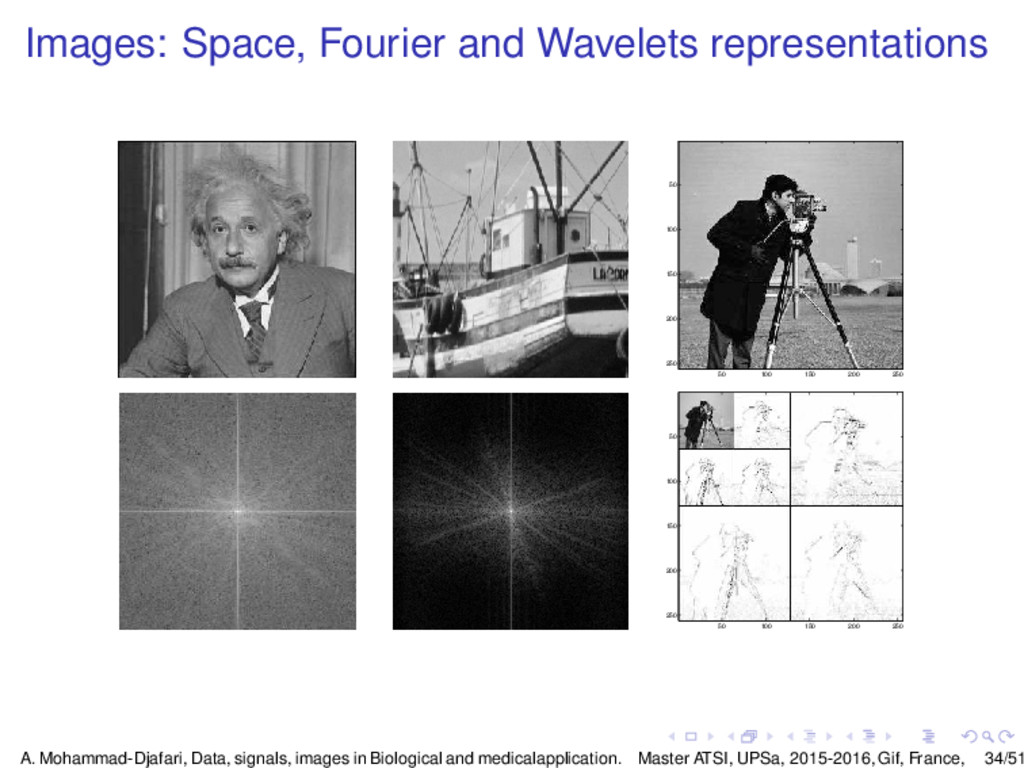Viewport: 1024px width, 768px height.
Task: Click next subsection arrow
Action: (829, 737)
